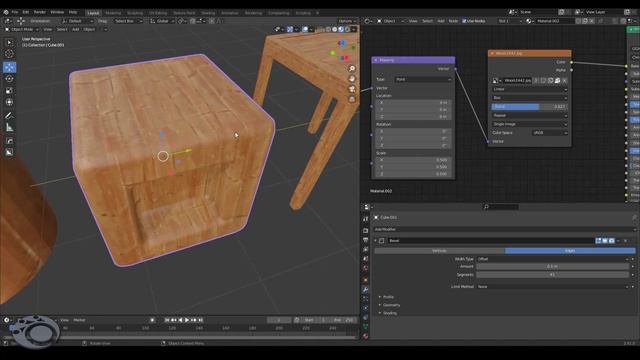Open Object properties tab icon
Viewport: 640px width, 360px height.
coord(366,280)
